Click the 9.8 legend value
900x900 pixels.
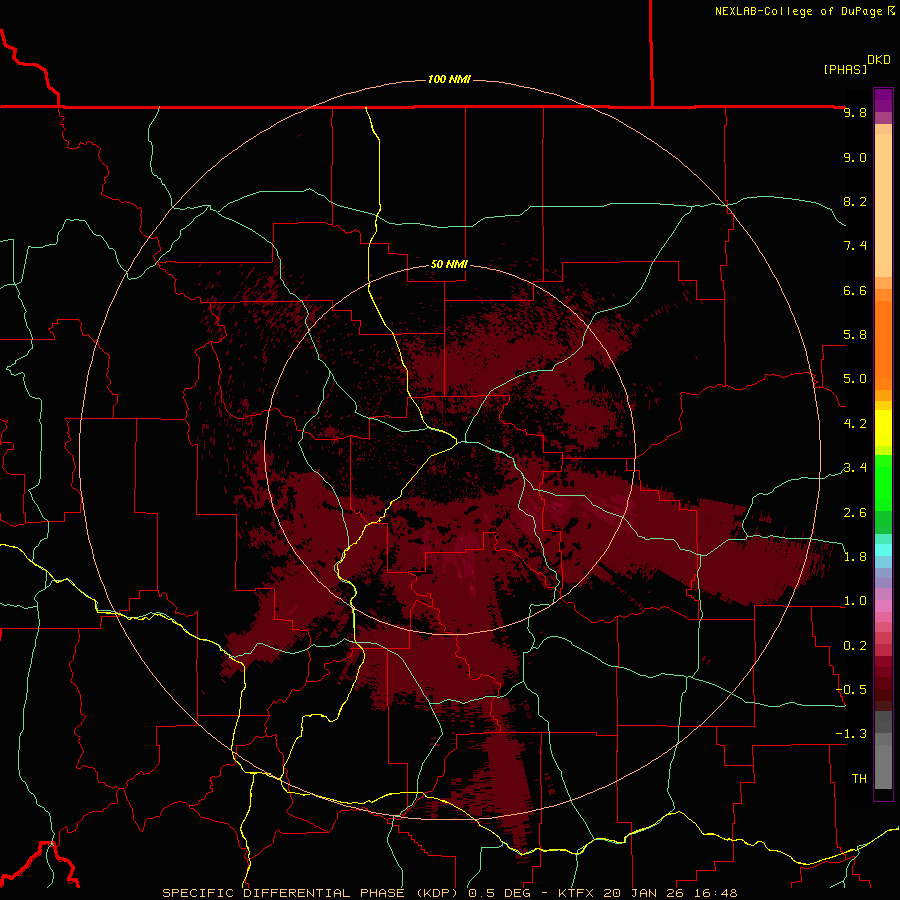(x=855, y=112)
